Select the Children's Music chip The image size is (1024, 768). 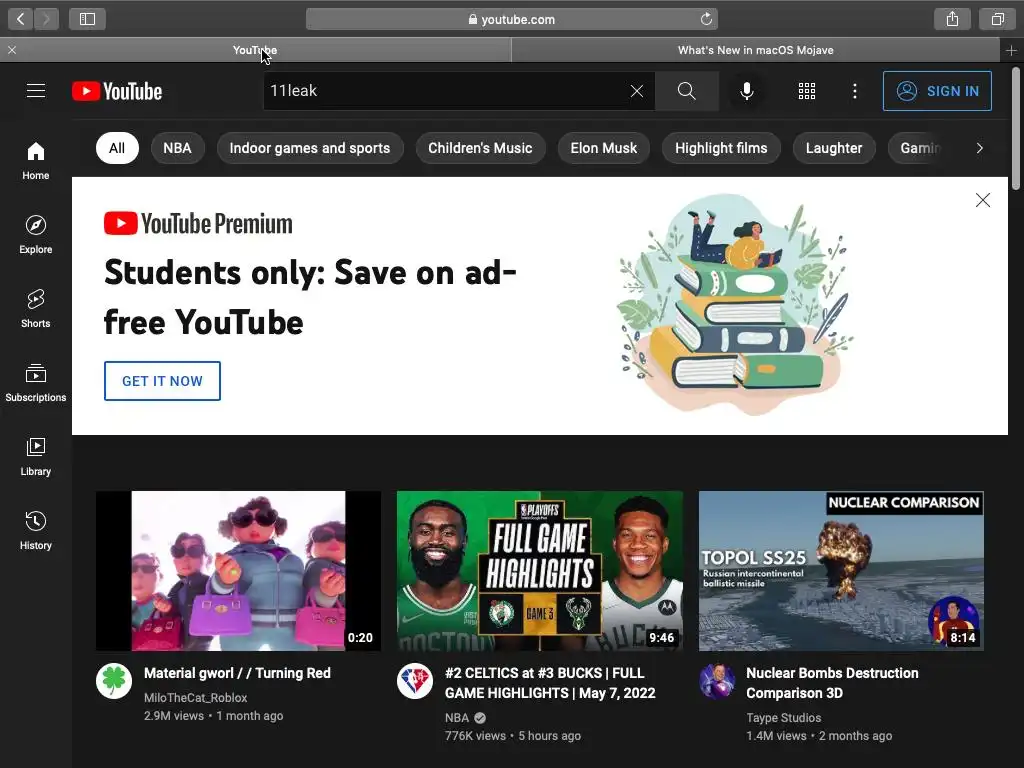tap(480, 148)
